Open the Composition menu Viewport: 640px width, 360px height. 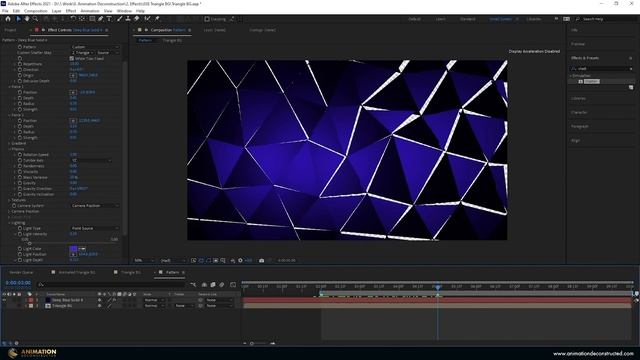coord(36,11)
